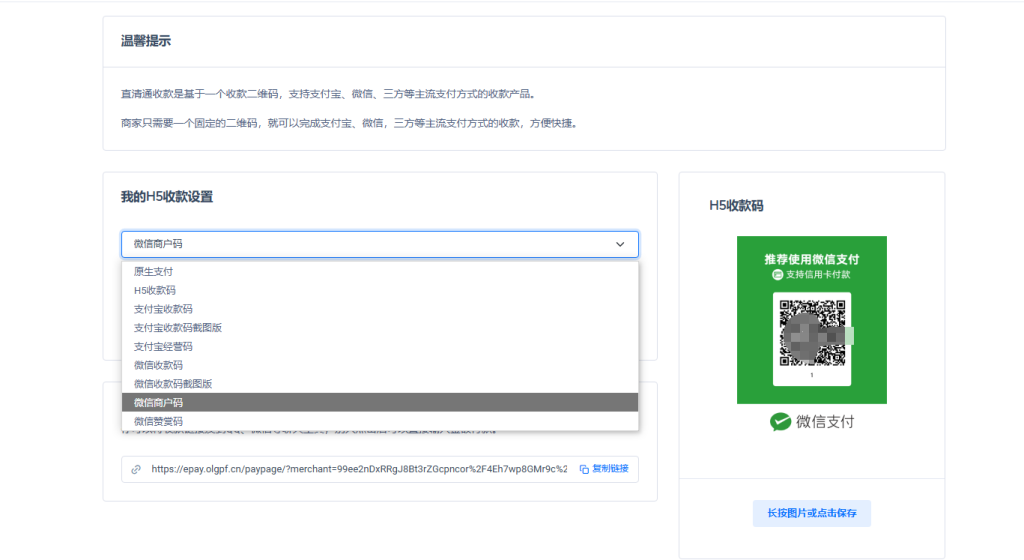Click the H5收款码 panel title
Screen dimensions: 1024x560
[736, 206]
